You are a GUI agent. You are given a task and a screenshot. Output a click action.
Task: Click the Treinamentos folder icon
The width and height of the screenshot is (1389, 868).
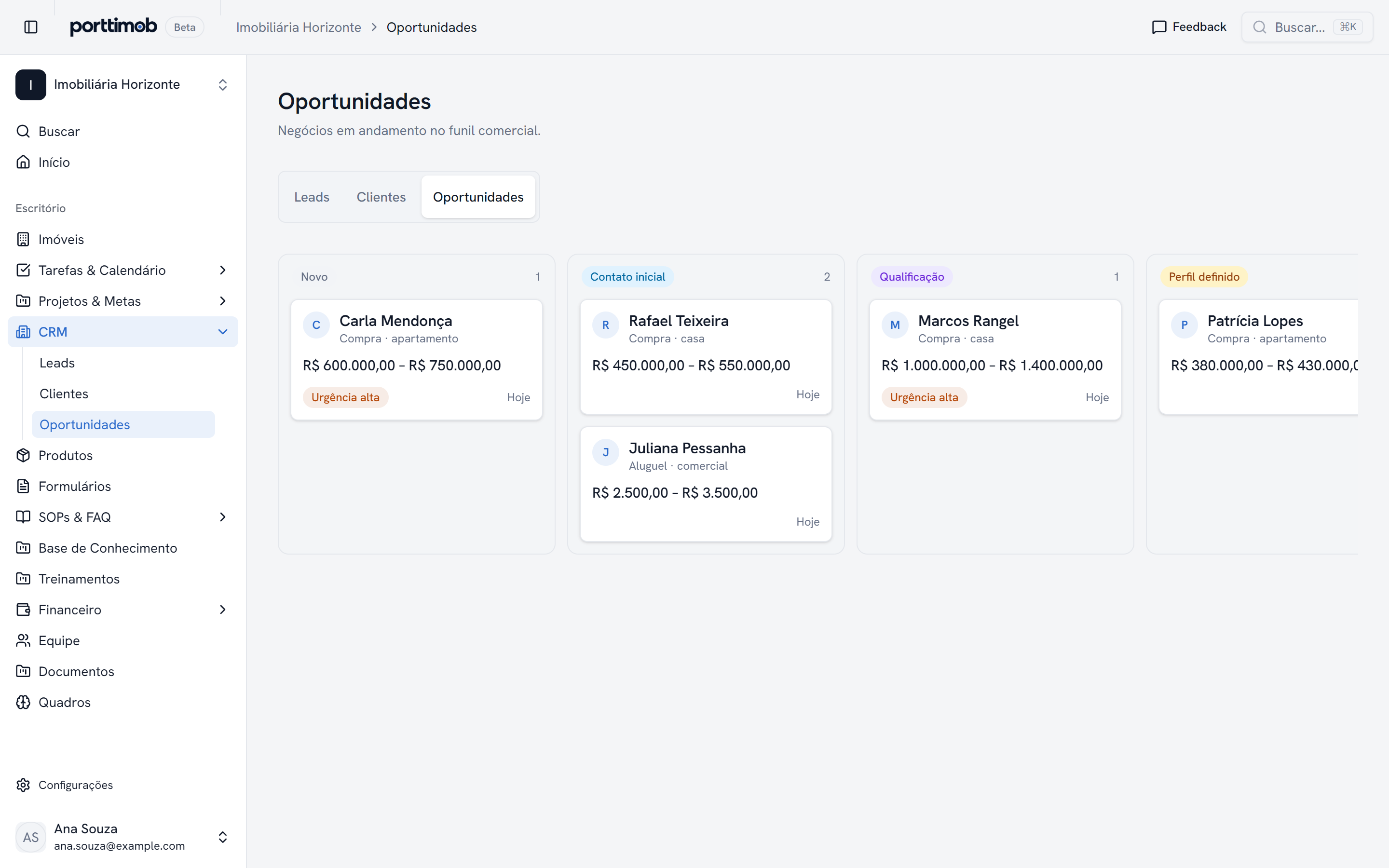coord(23,579)
